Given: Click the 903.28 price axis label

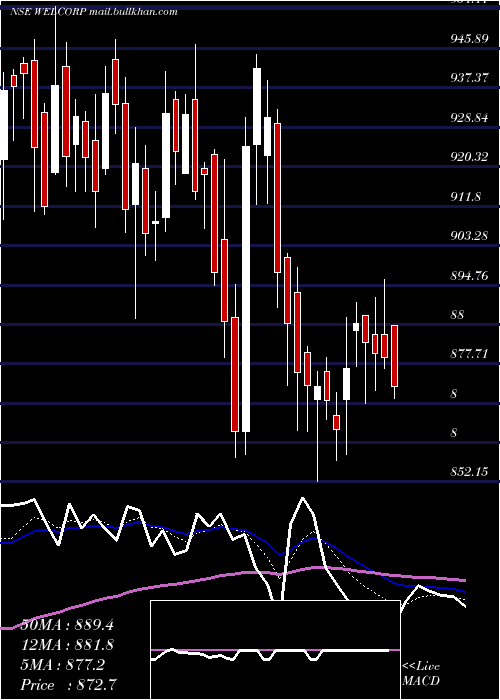Looking at the screenshot, I should tap(468, 235).
